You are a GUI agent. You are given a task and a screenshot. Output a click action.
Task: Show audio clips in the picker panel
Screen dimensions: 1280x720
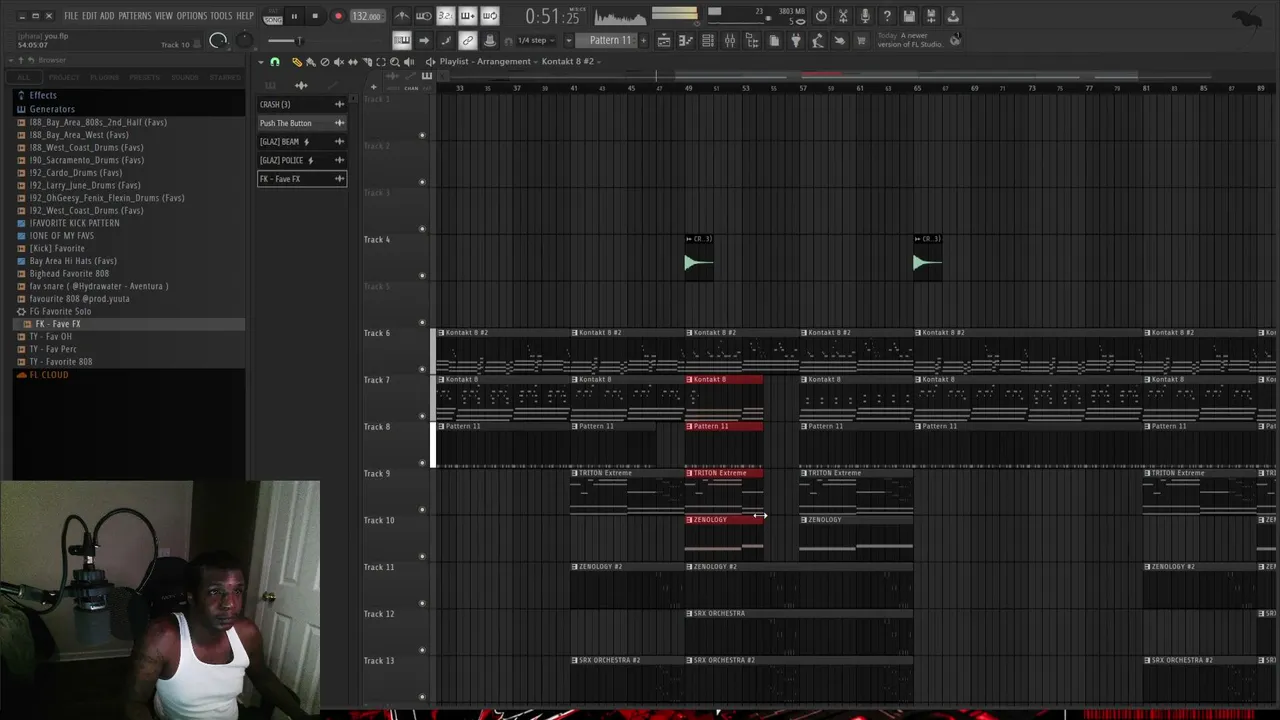301,86
